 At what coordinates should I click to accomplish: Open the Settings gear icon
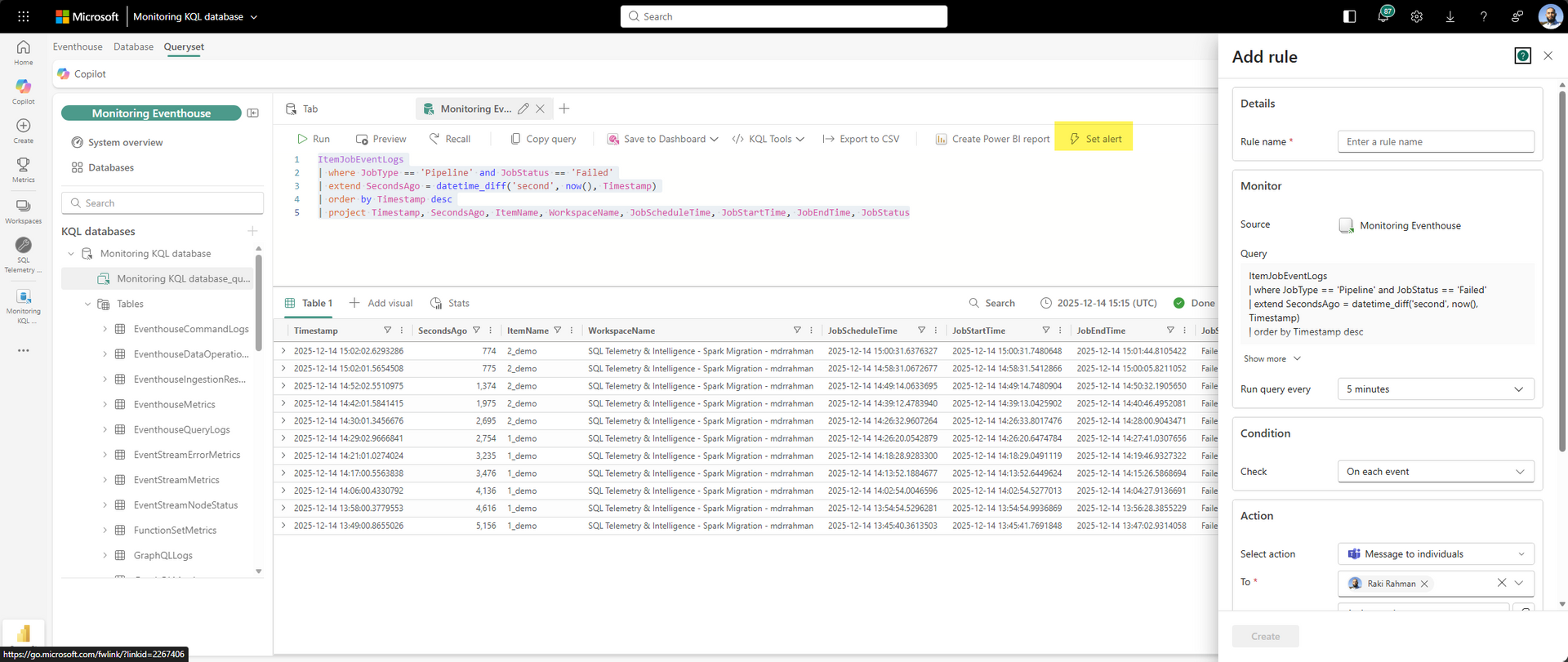pos(1417,16)
